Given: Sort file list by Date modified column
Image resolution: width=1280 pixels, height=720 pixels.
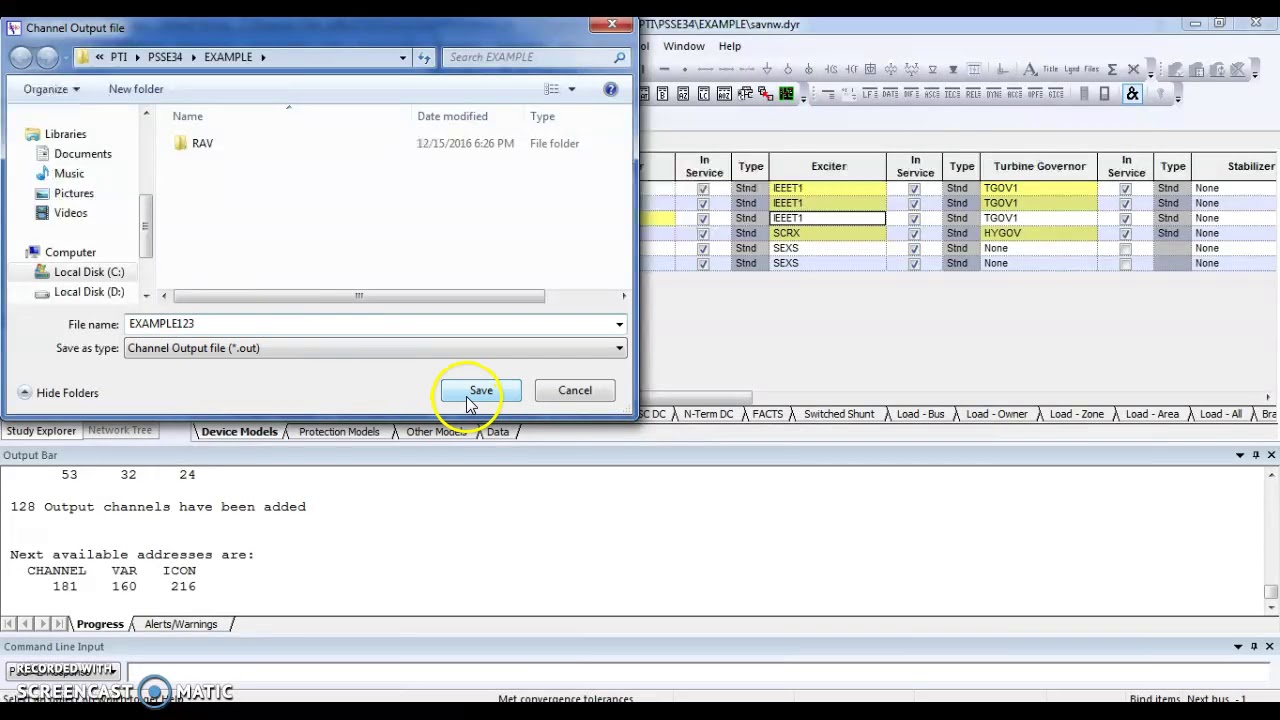Looking at the screenshot, I should (452, 116).
